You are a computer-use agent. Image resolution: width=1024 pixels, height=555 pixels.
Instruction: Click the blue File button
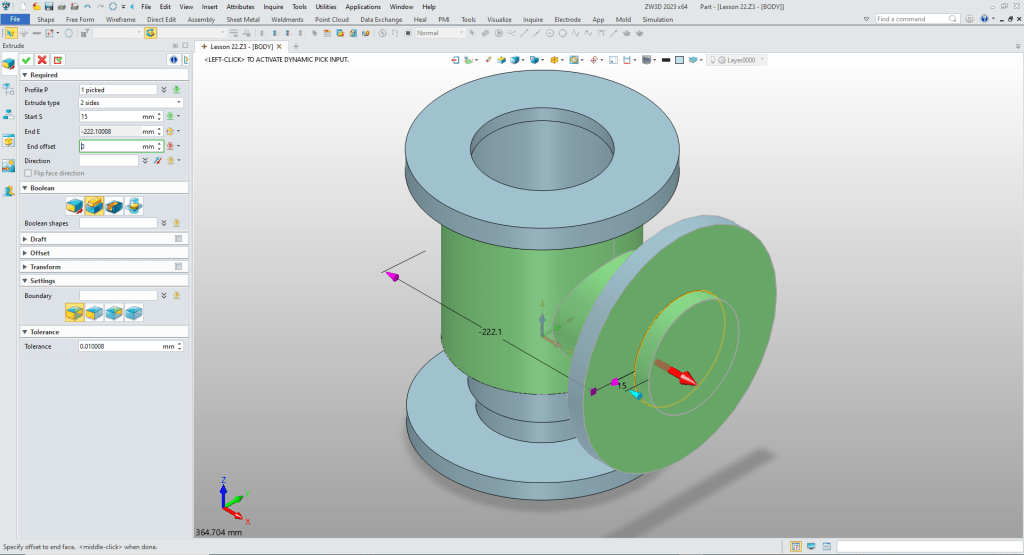point(16,19)
